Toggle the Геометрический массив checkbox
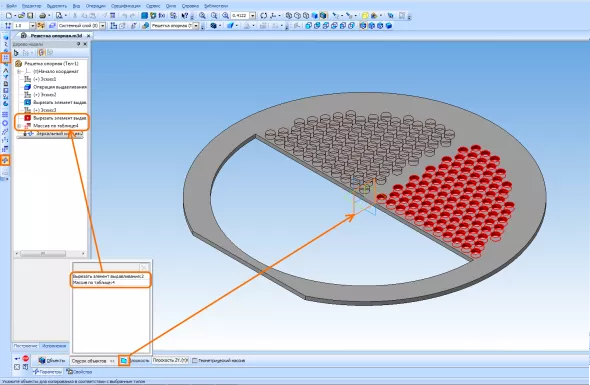 [x=195, y=361]
